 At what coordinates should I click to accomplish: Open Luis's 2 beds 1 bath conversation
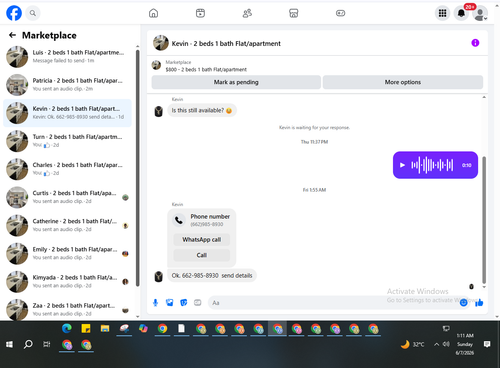pos(67,56)
